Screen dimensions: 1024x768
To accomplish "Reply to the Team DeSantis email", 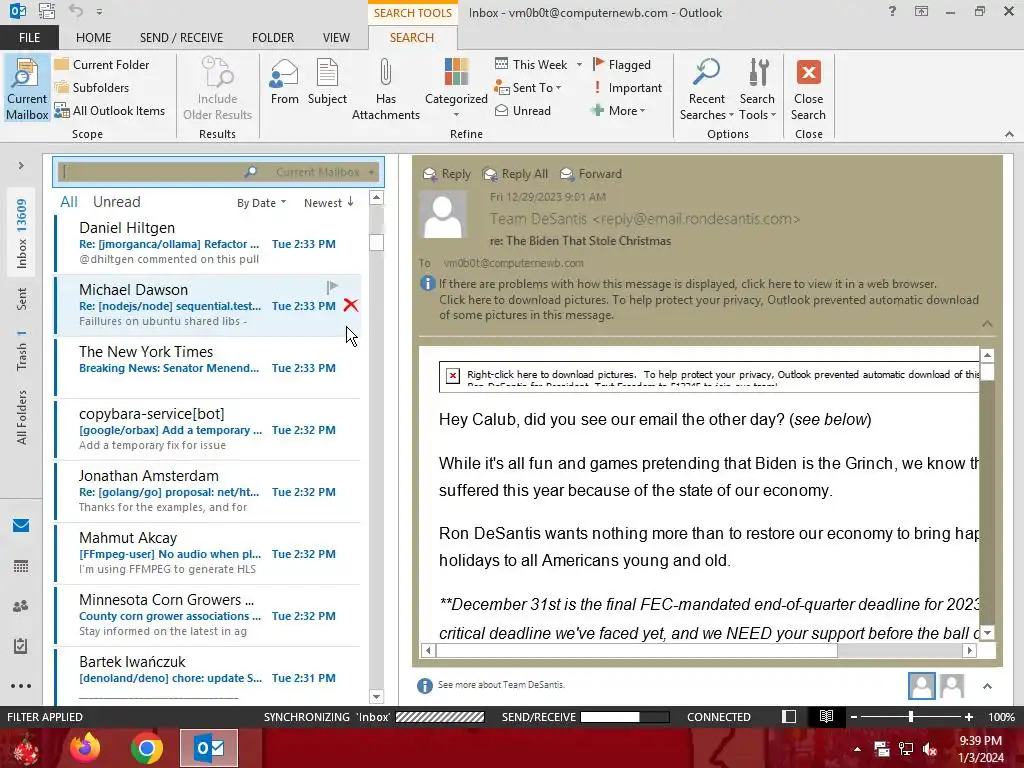I will [x=447, y=174].
